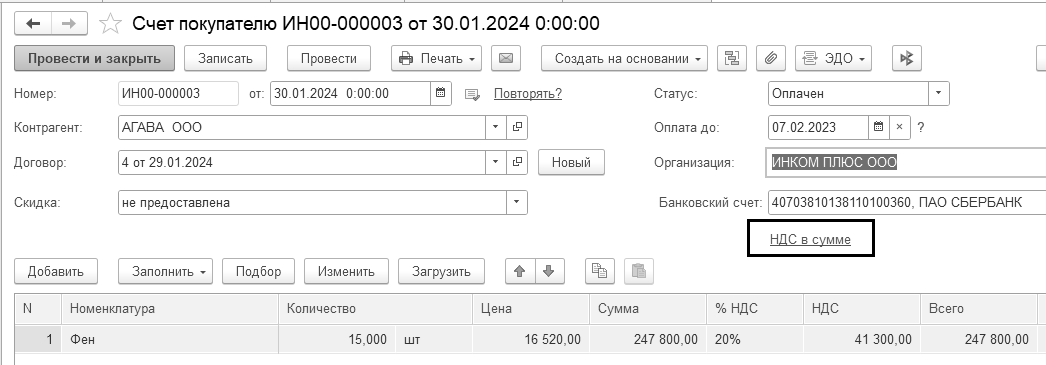
Task: Go back with the left arrow button
Action: tap(33, 24)
